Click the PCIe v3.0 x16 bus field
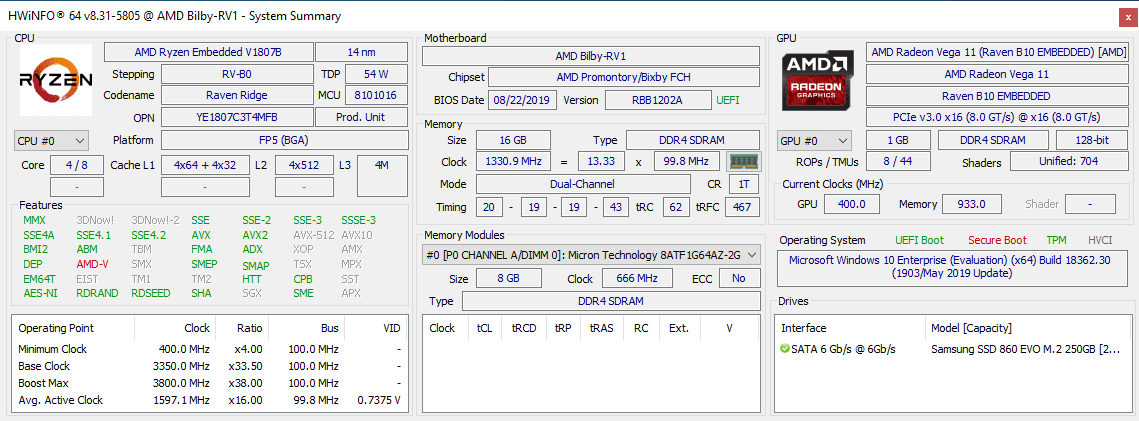The width and height of the screenshot is (1139, 421). [997, 117]
